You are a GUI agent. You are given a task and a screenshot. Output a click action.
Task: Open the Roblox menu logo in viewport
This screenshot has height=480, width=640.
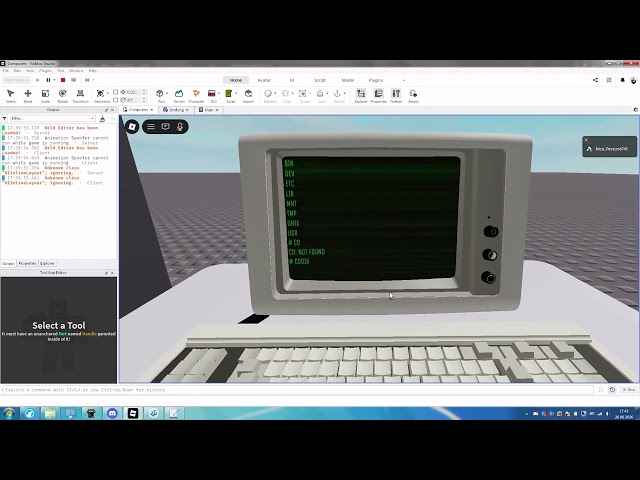[132, 127]
